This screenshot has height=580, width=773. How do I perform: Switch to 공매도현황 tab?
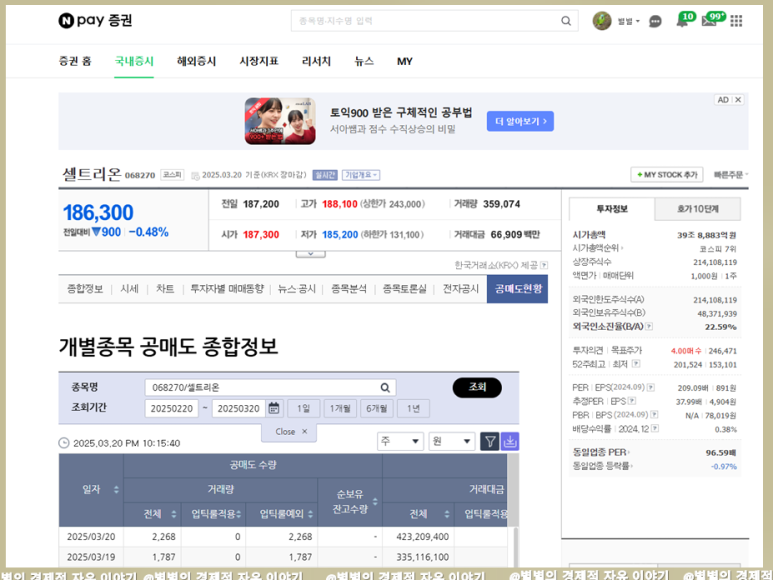pyautogui.click(x=518, y=289)
